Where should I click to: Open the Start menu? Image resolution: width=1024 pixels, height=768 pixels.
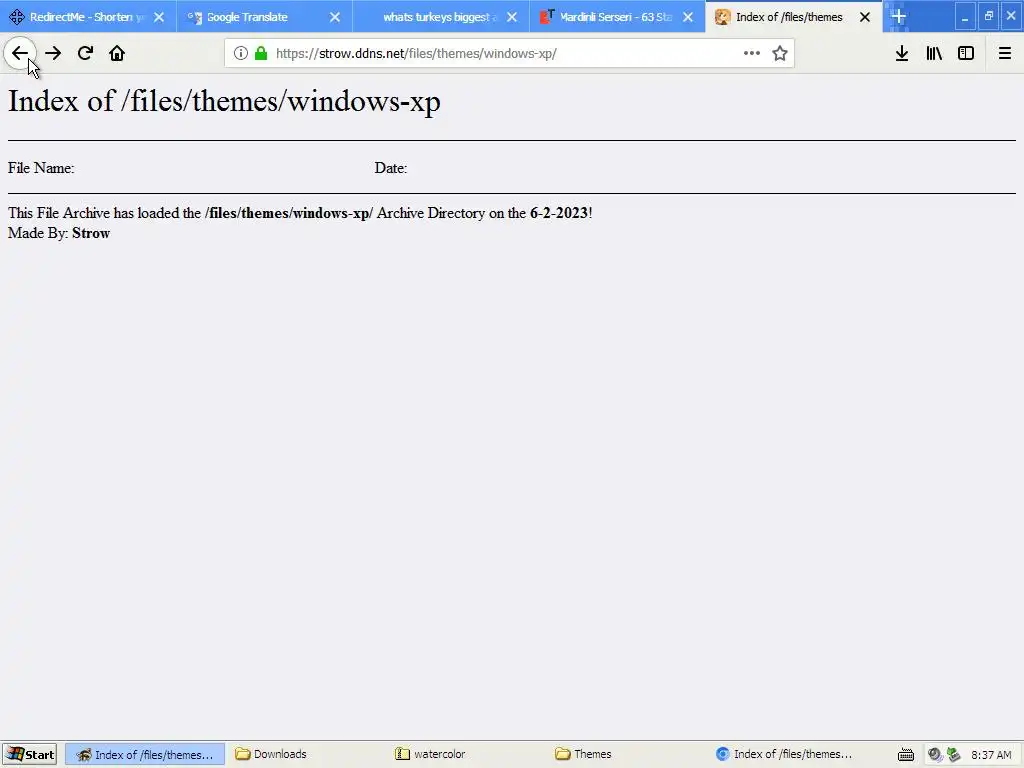29,754
